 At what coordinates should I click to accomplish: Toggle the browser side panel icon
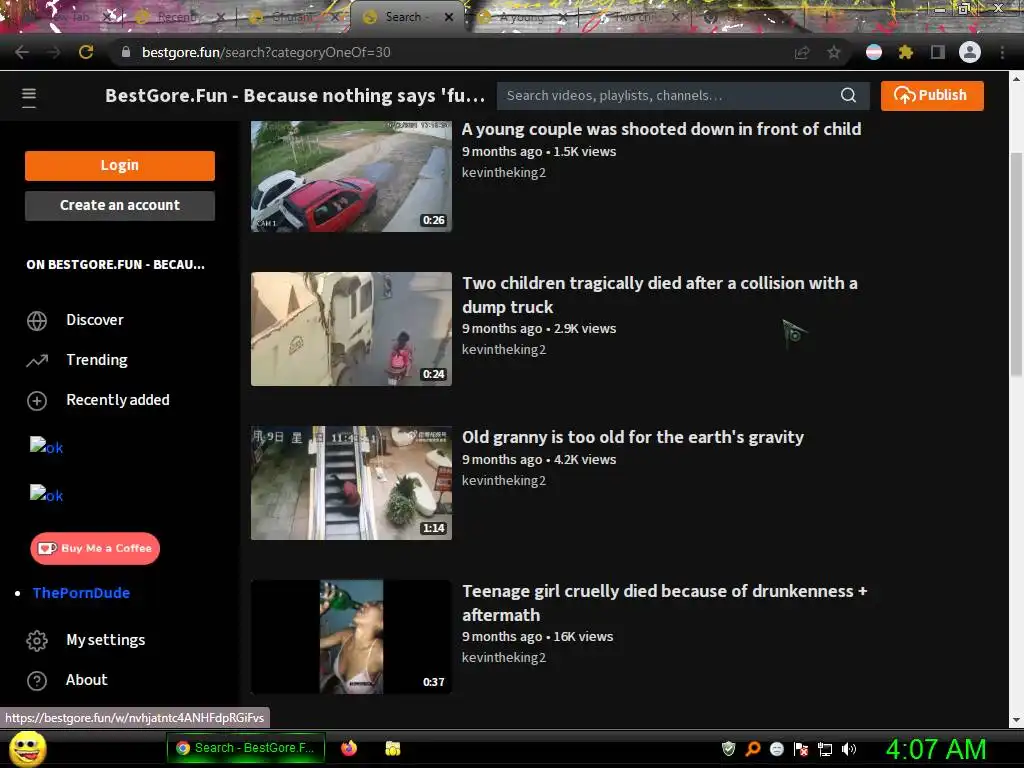(x=938, y=52)
